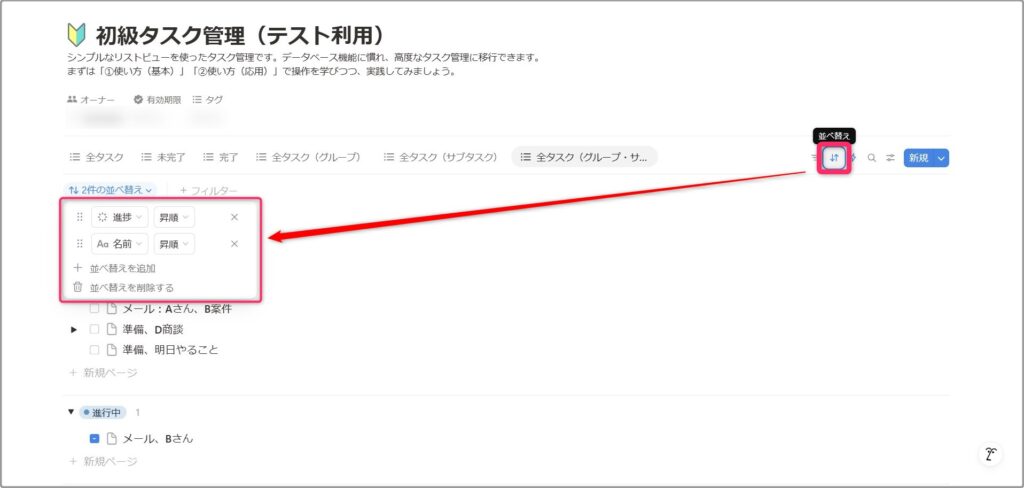Open view settings sliders icon
Viewport: 1024px width, 488px height.
pyautogui.click(x=889, y=157)
